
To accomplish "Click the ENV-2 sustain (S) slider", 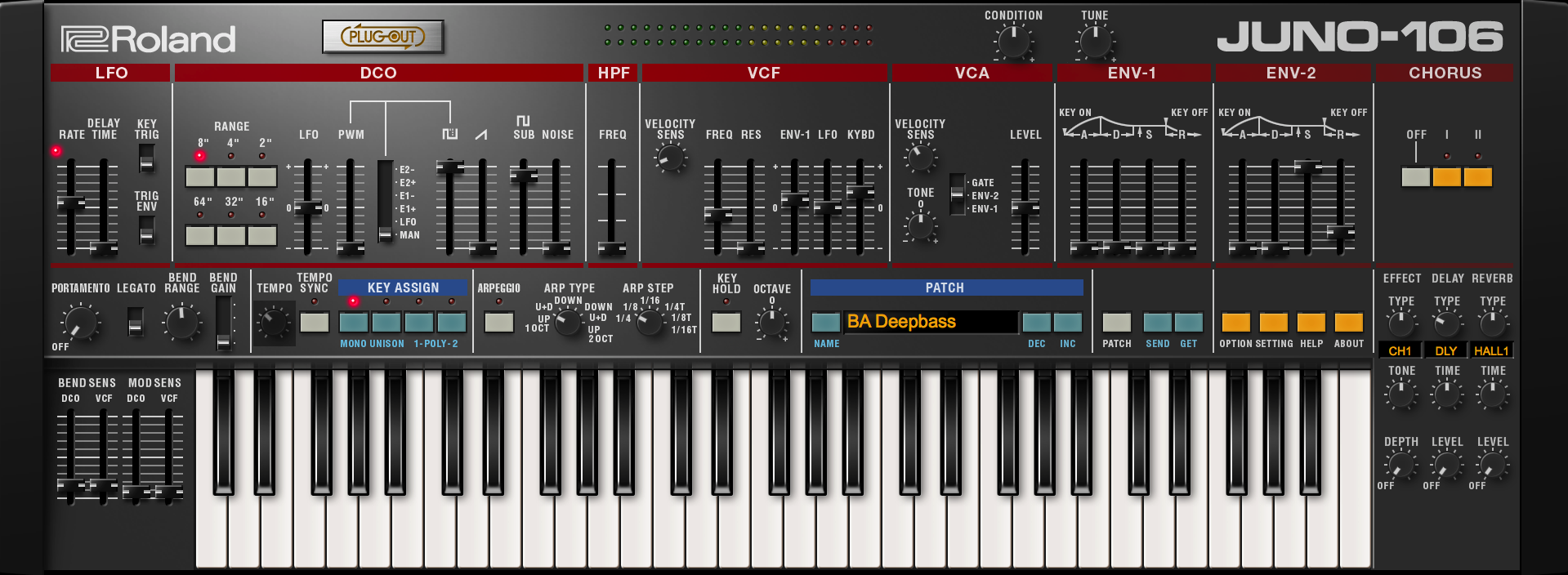I will coord(1307,167).
